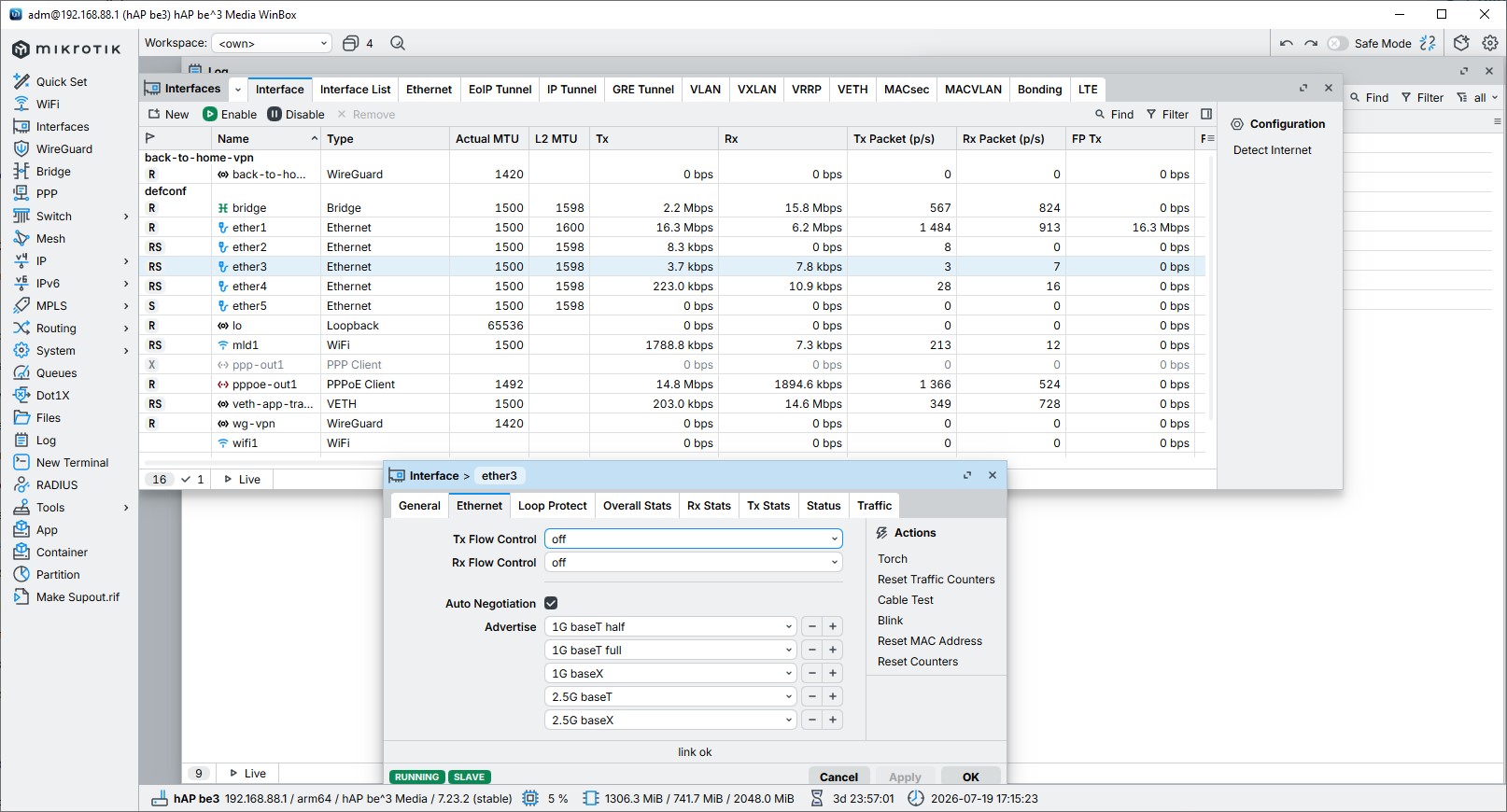The image size is (1507, 812).
Task: Switch to the VLAN tab
Action: 705,89
